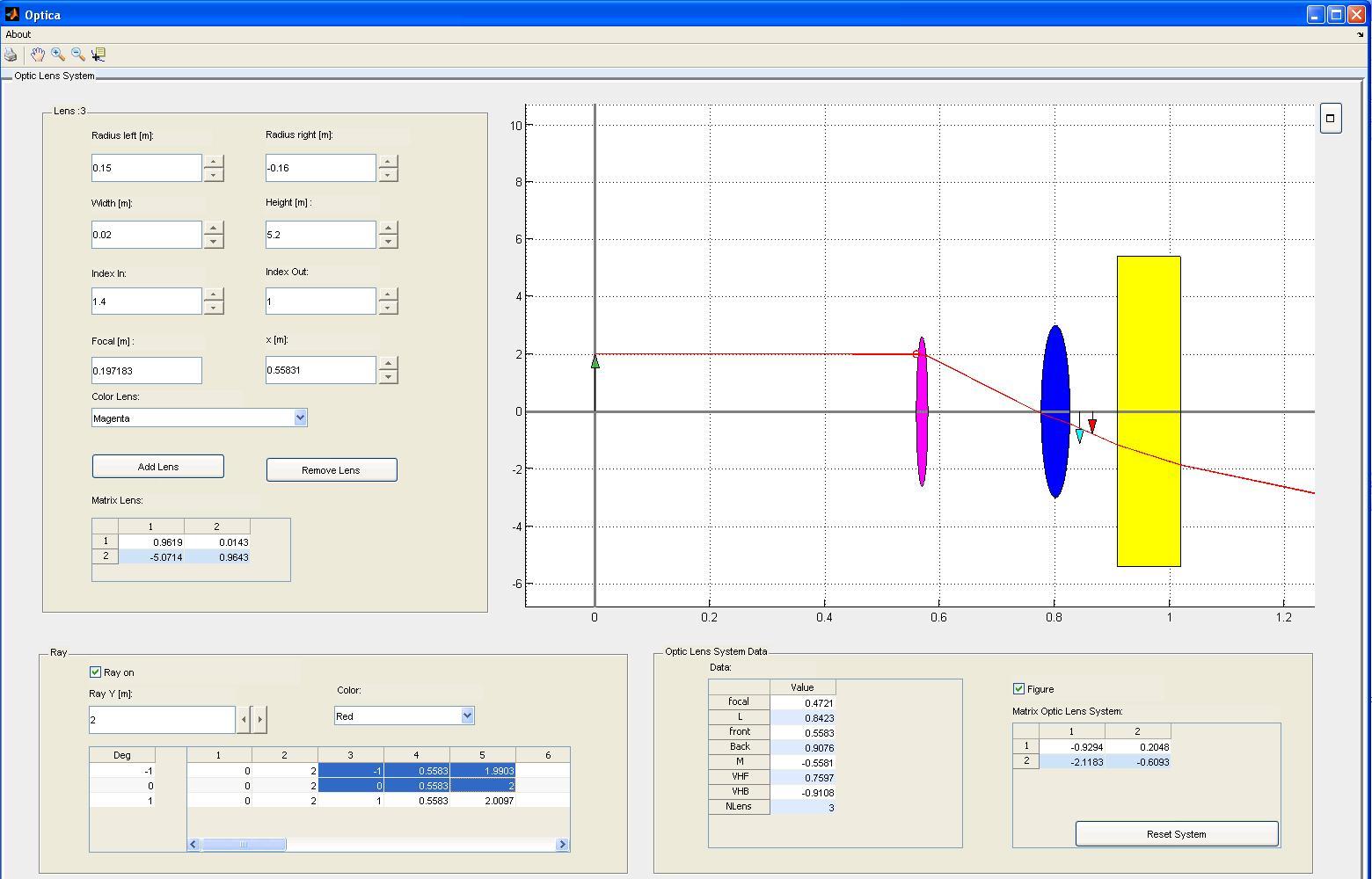Increase Radius left with up arrow

pyautogui.click(x=213, y=162)
